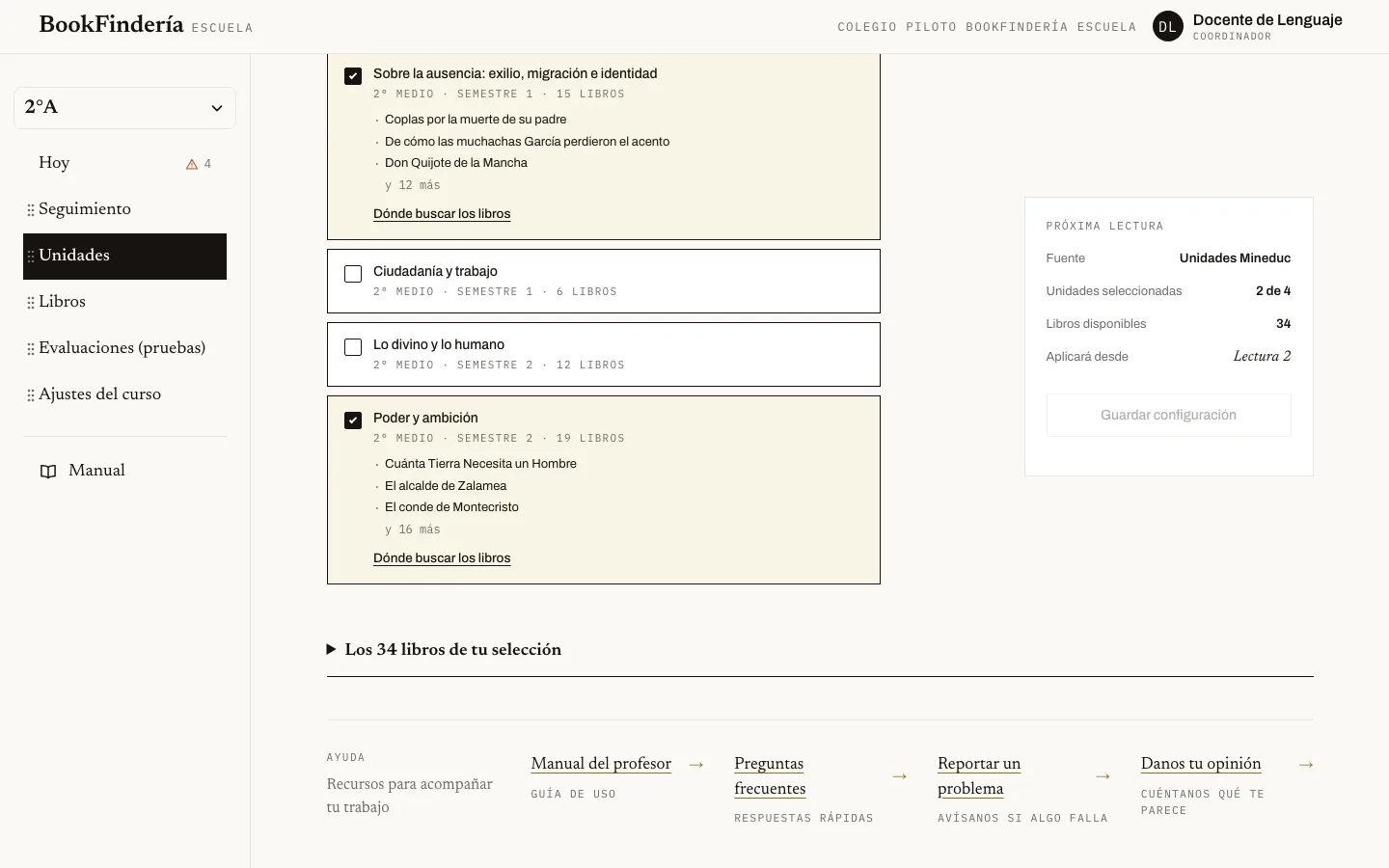Click the arrow next to Danos tu opinión
1389x868 pixels.
coord(1306,765)
